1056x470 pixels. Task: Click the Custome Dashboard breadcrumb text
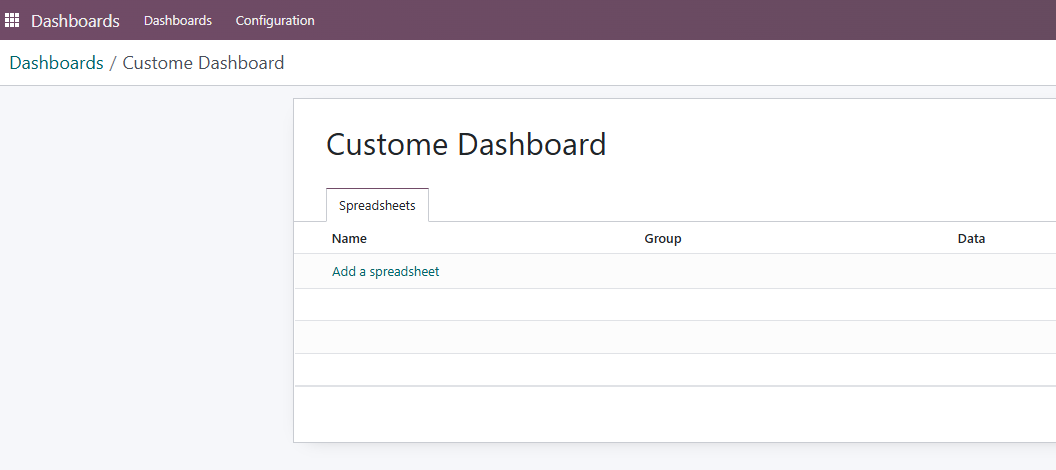[203, 63]
